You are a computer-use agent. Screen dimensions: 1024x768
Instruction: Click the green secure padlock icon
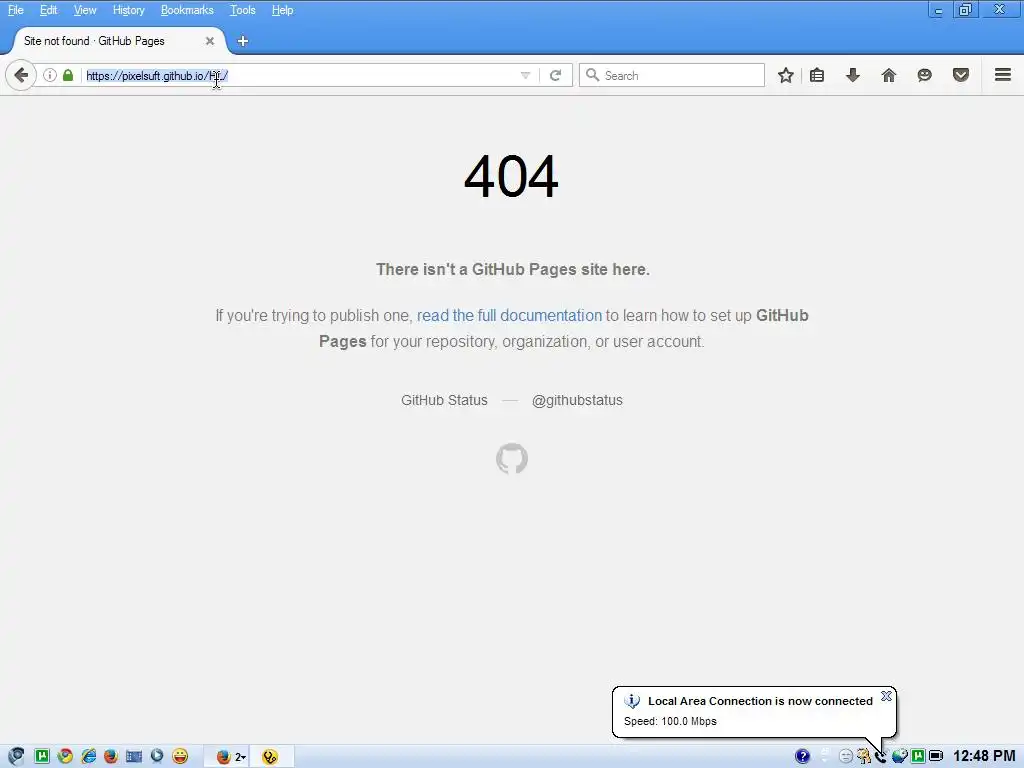[x=68, y=75]
